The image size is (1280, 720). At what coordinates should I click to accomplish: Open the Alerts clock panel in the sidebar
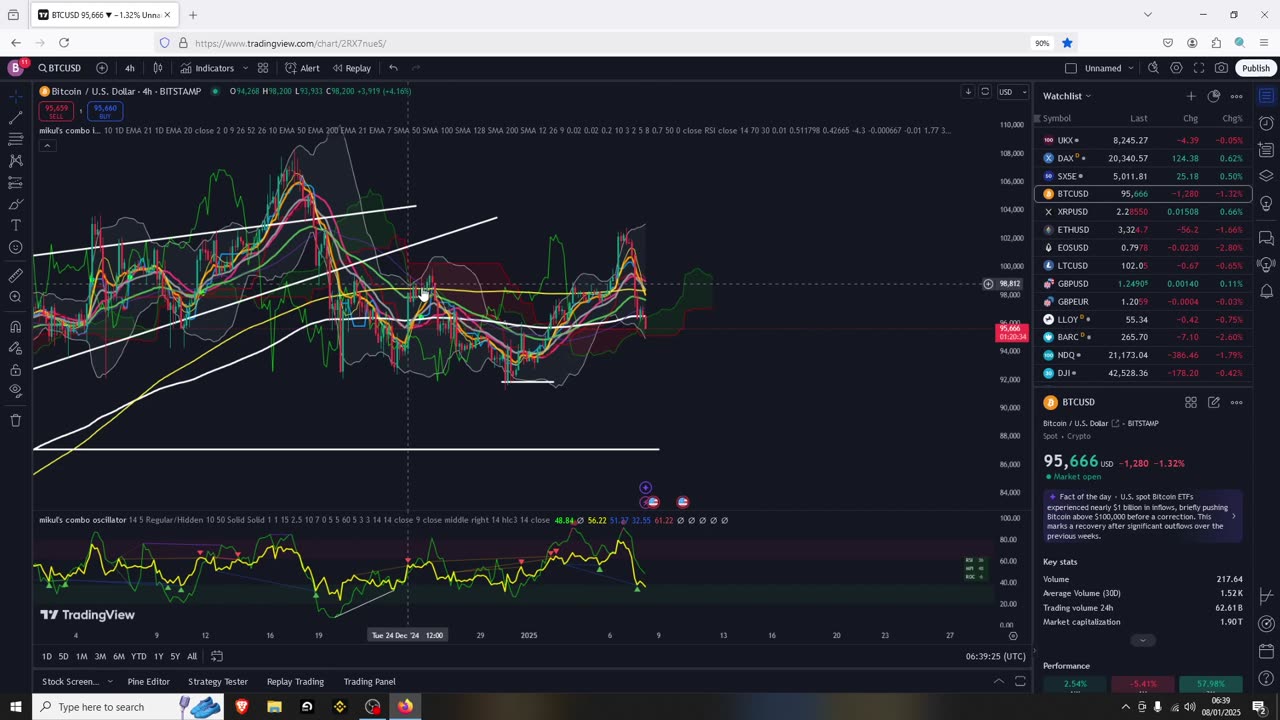click(1266, 123)
